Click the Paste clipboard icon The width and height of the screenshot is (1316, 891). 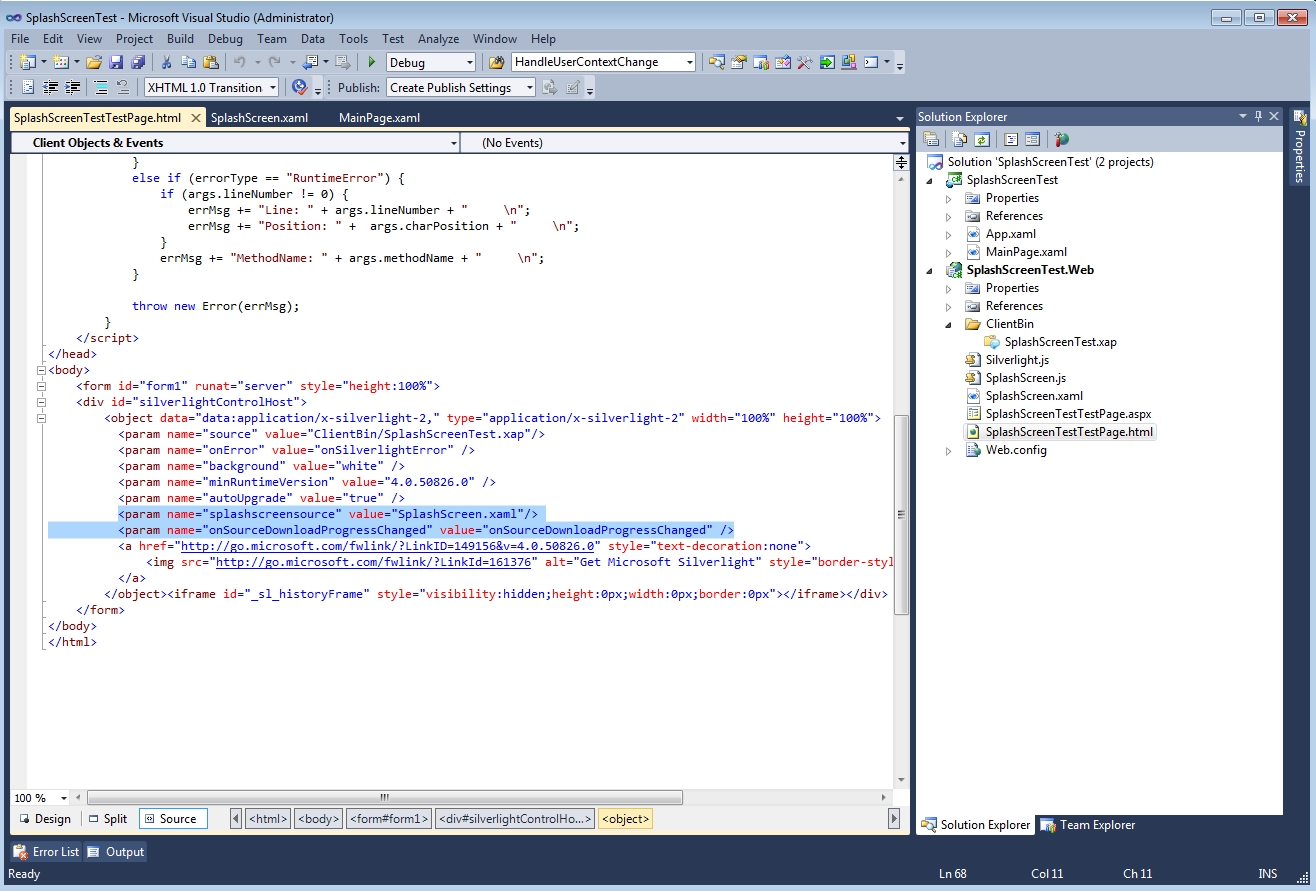click(210, 62)
